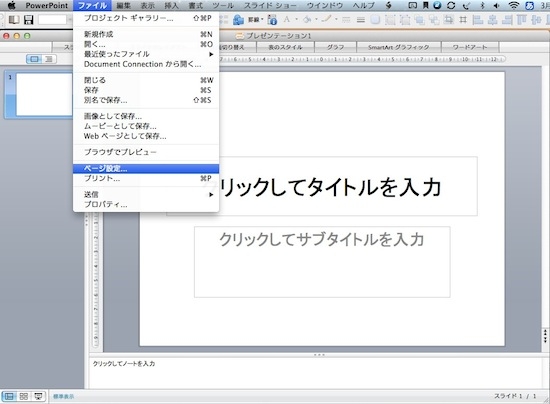Open the line color dropdown arrow
This screenshot has height=404, width=550.
(x=336, y=19)
